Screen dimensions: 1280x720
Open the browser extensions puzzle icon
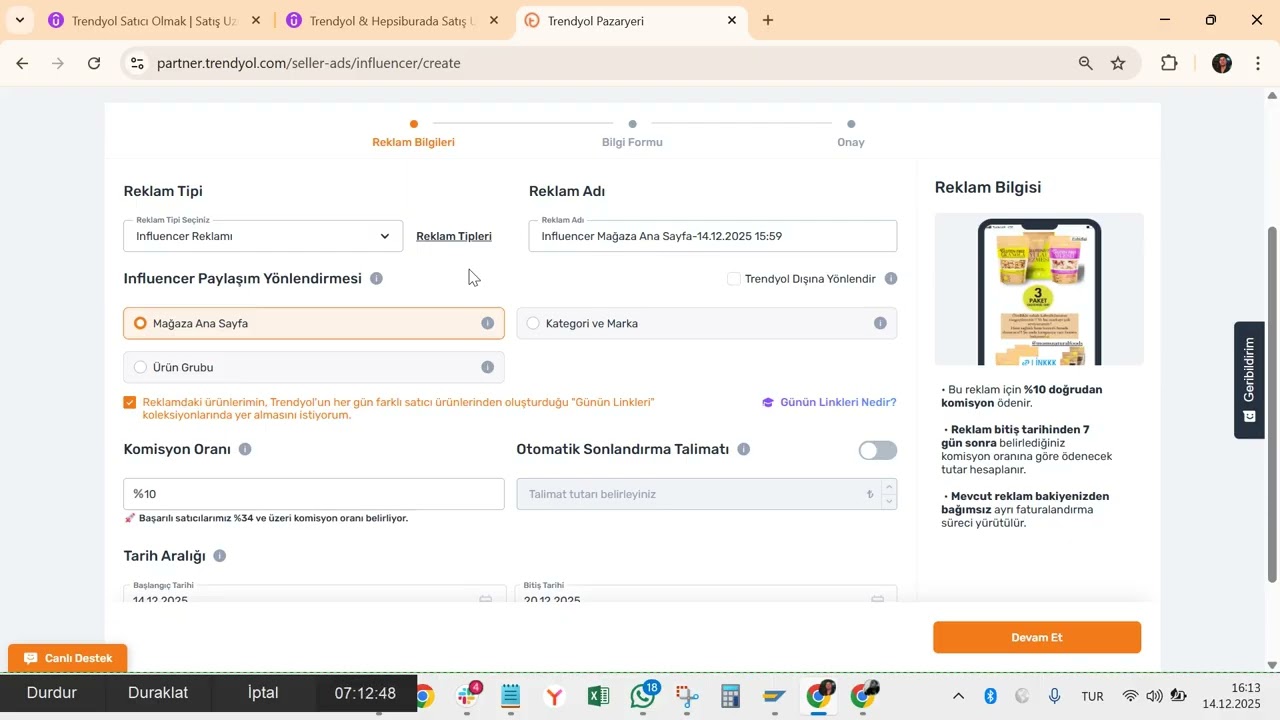coord(1169,63)
